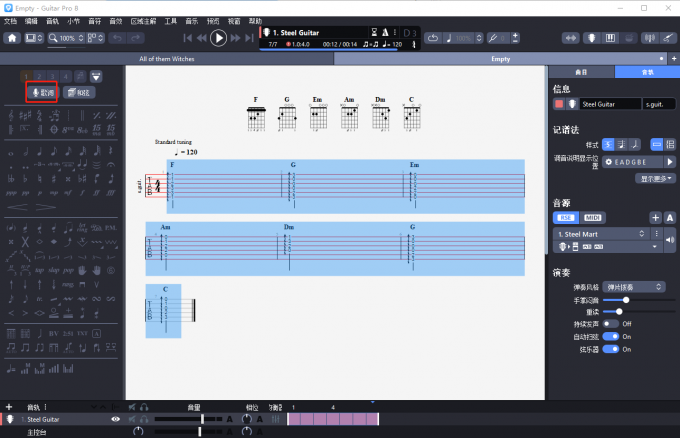
Task: Open the 和弦 (chords) panel
Action: point(78,92)
